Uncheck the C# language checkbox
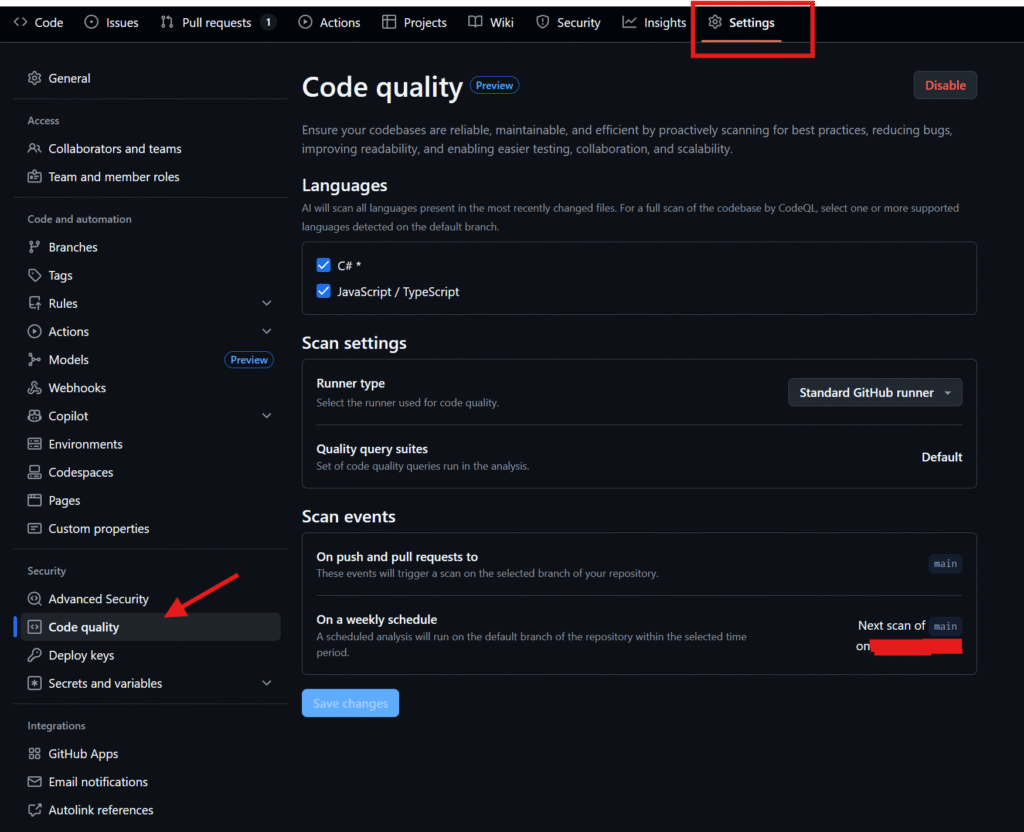 tap(324, 265)
